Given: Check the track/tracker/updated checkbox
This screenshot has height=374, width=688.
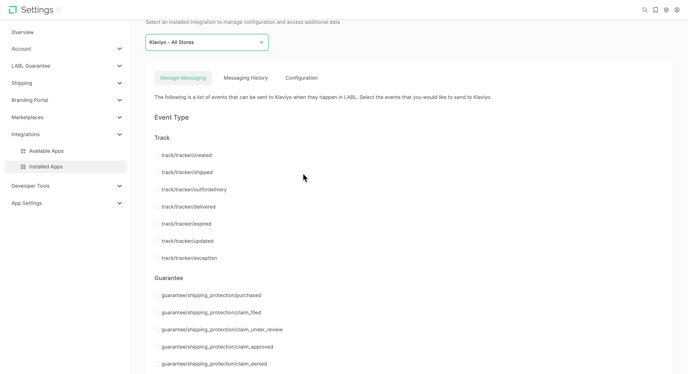Looking at the screenshot, I should [x=157, y=241].
